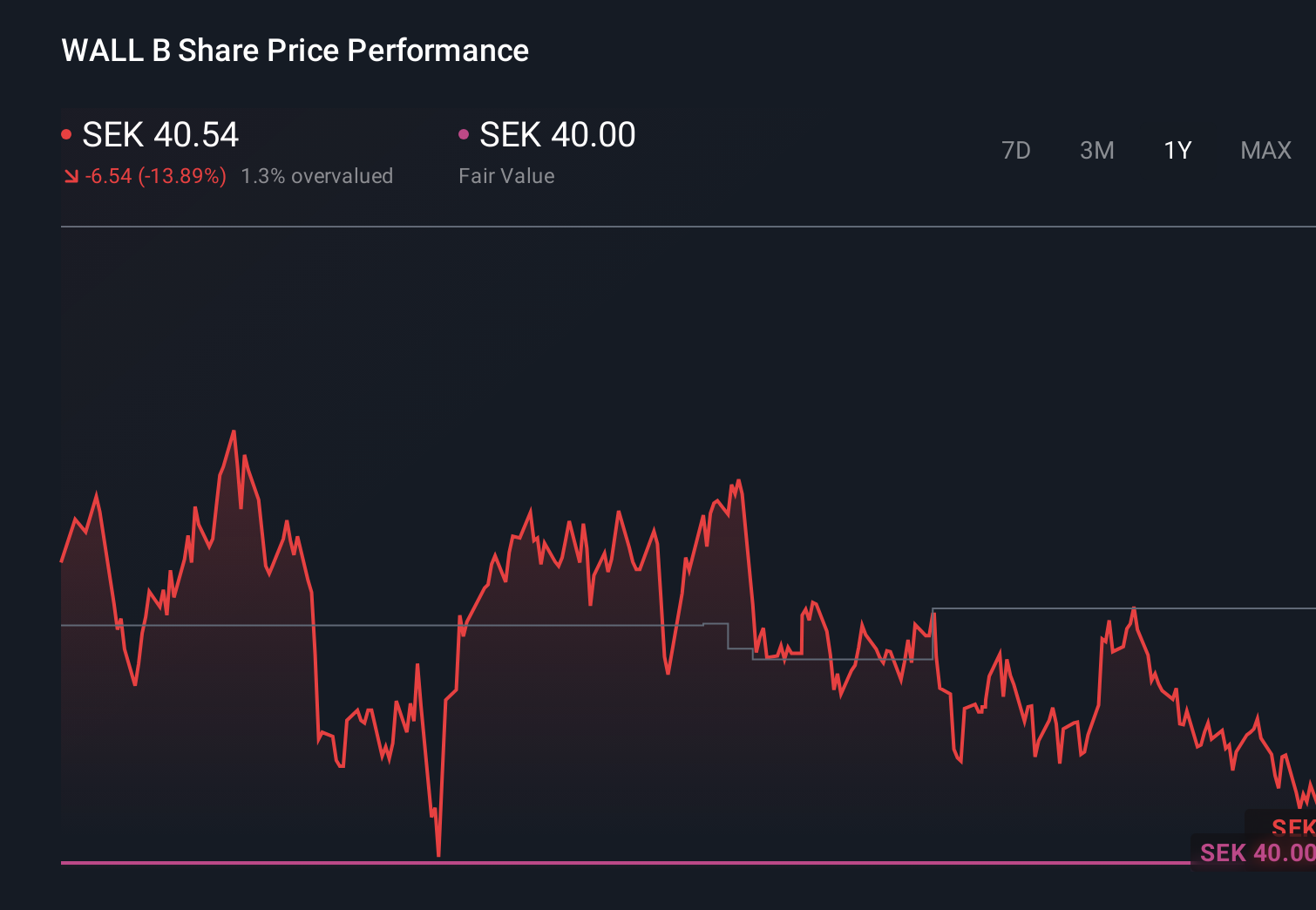Switch to the 3M time range

(1096, 150)
